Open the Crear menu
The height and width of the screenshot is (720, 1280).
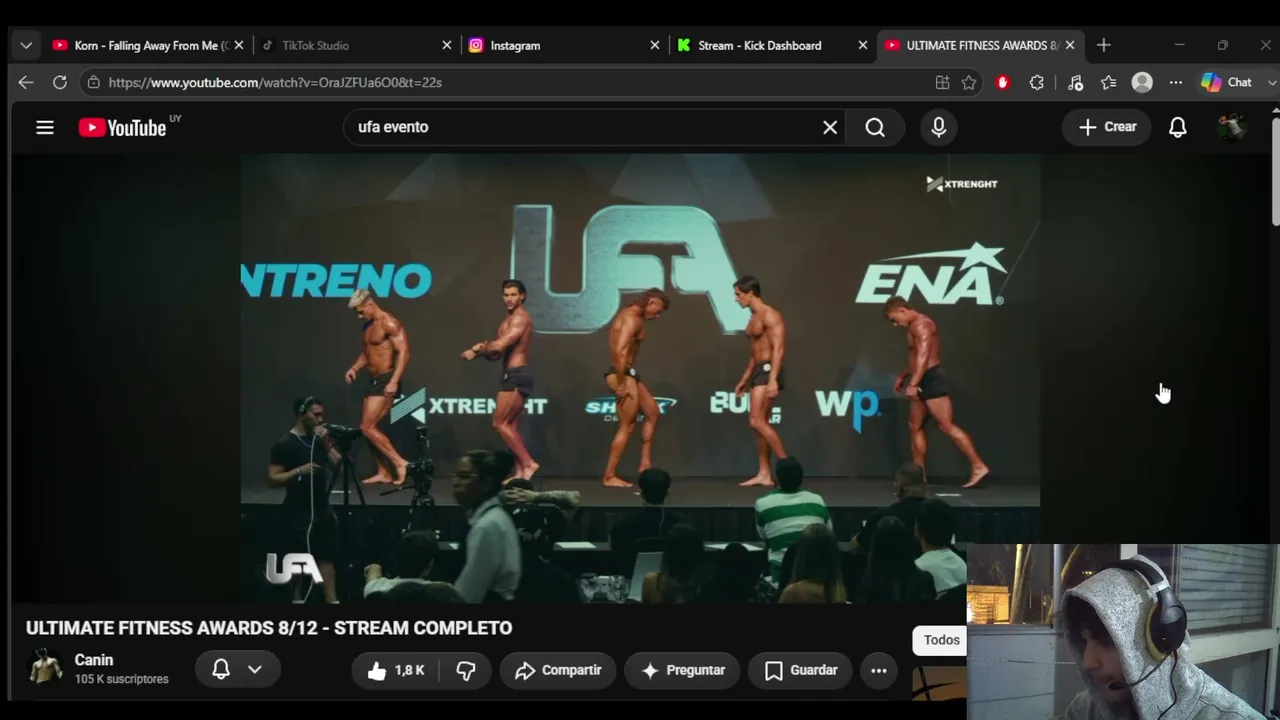tap(1107, 127)
